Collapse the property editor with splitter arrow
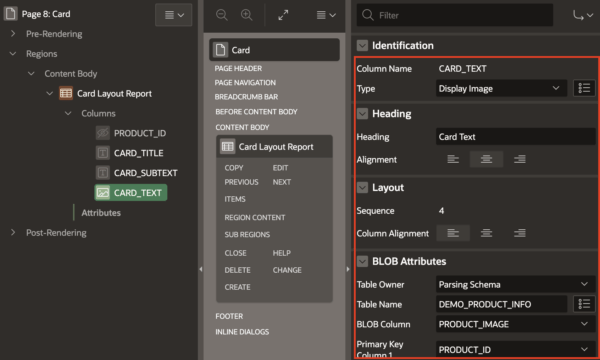 (x=347, y=269)
